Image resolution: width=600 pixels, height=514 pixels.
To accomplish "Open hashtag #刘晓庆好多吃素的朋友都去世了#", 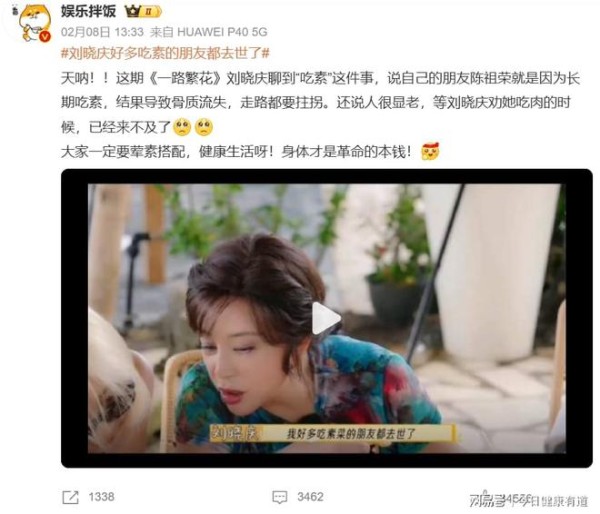I will click(x=165, y=53).
